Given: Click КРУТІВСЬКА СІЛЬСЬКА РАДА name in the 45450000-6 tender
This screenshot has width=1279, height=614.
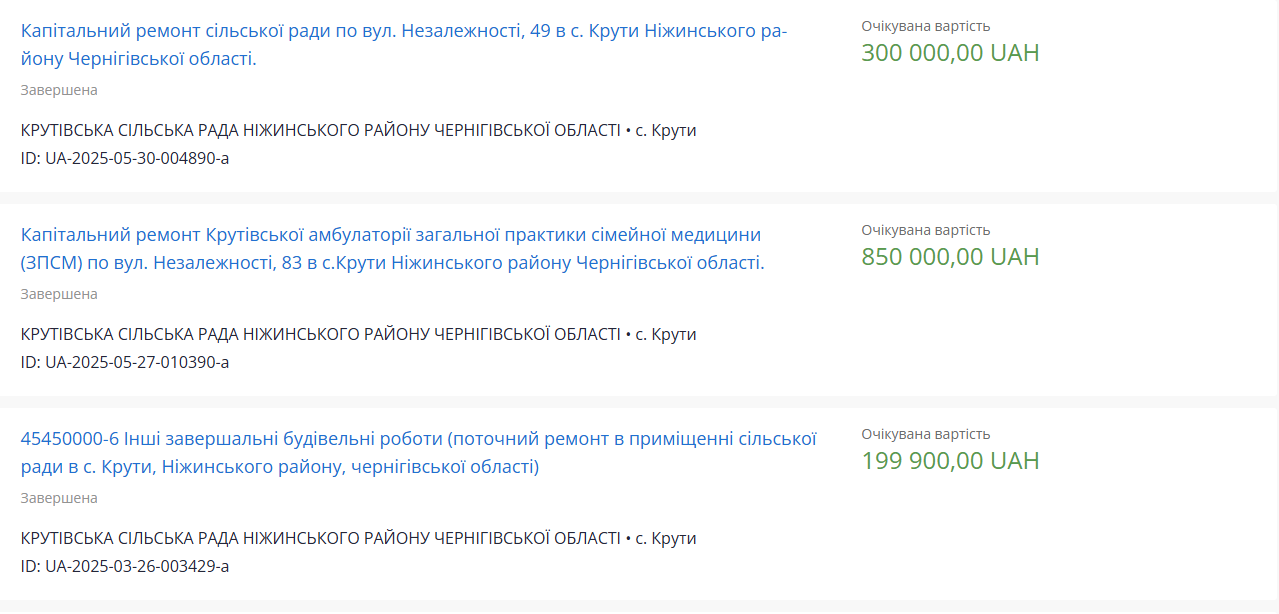Looking at the screenshot, I should (320, 538).
